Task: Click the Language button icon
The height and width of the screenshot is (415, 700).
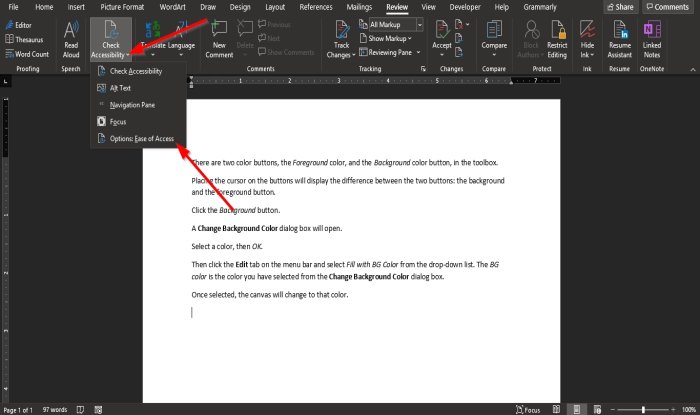Action: [x=181, y=29]
